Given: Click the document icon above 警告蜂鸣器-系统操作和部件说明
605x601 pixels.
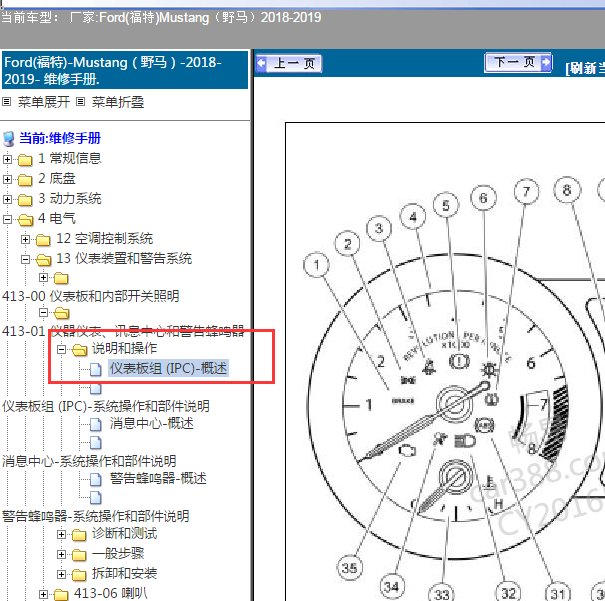Looking at the screenshot, I should pos(96,498).
